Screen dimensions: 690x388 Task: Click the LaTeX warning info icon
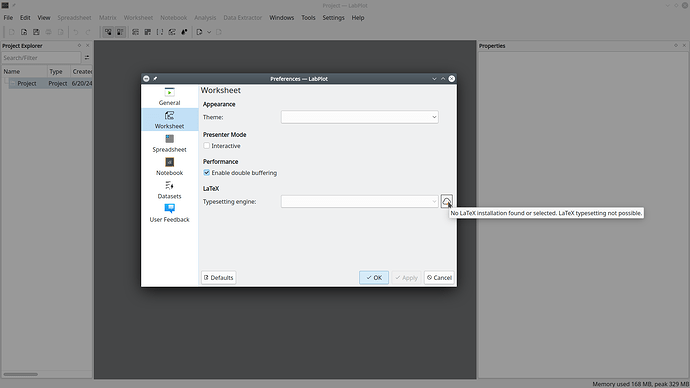[x=446, y=201]
